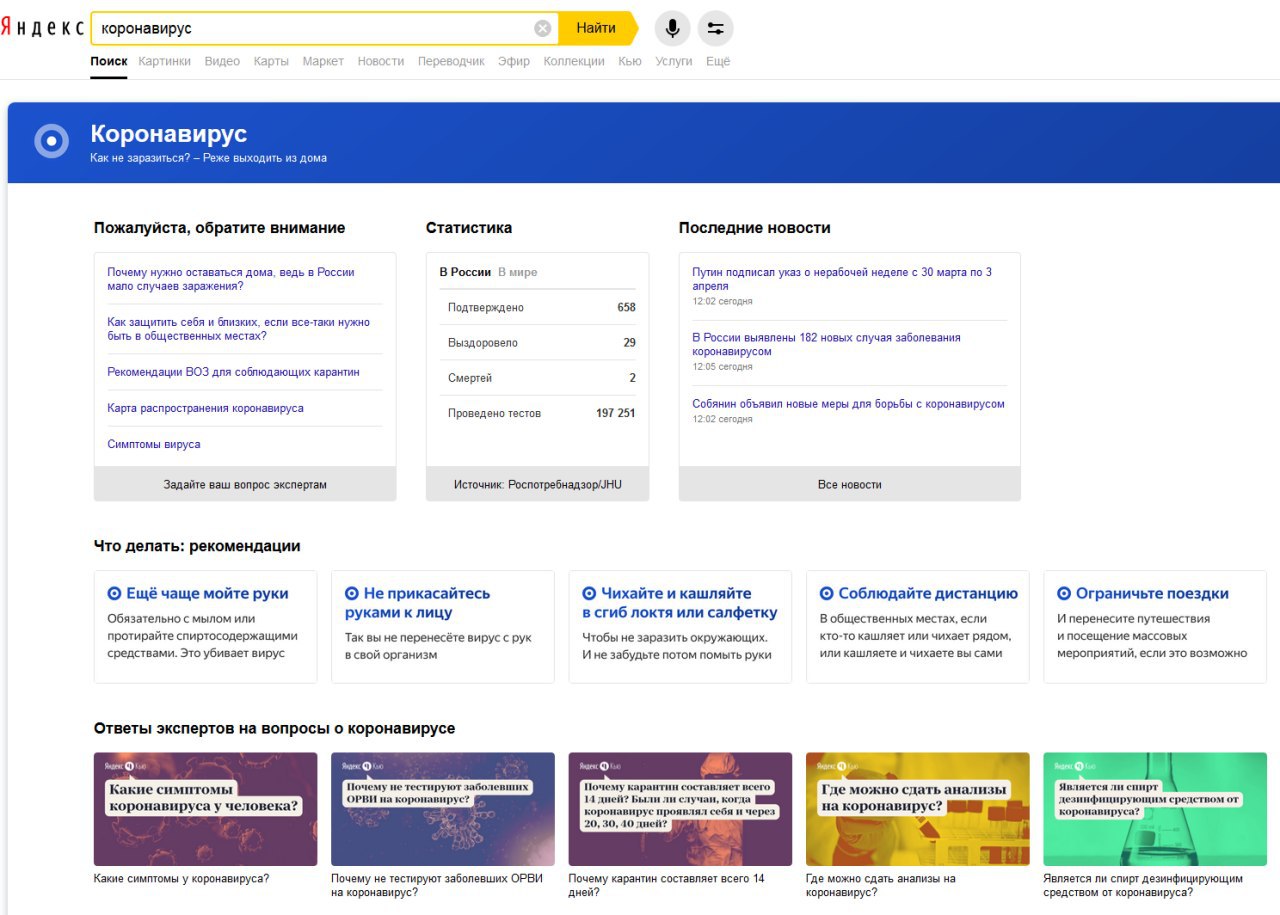Click caption Является ли спирт дезинфицирующим средством
The height and width of the screenshot is (915, 1280).
tap(1143, 885)
